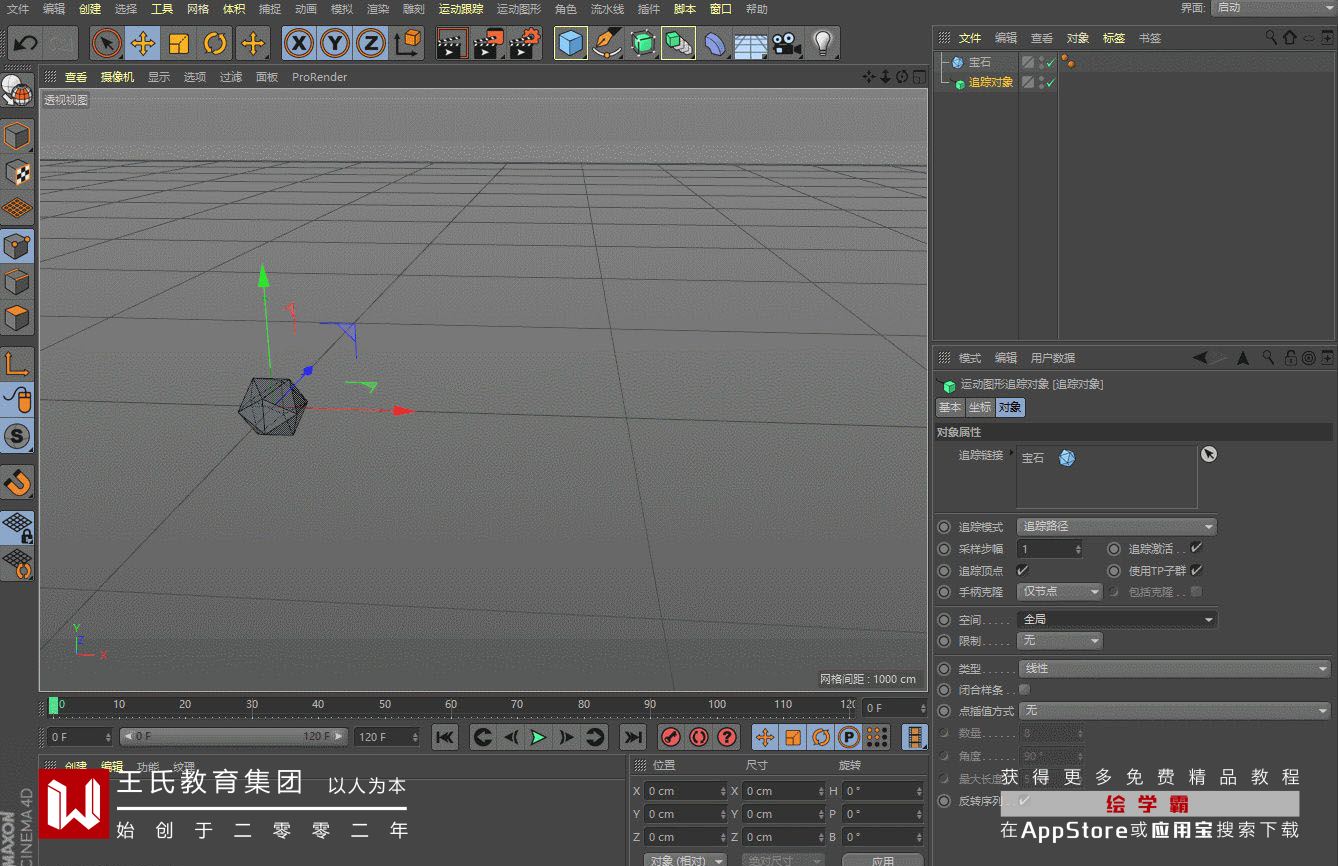Screen dimensions: 1338x866
Task: Open the 空间 dropdown set to 全局
Action: (x=1117, y=620)
